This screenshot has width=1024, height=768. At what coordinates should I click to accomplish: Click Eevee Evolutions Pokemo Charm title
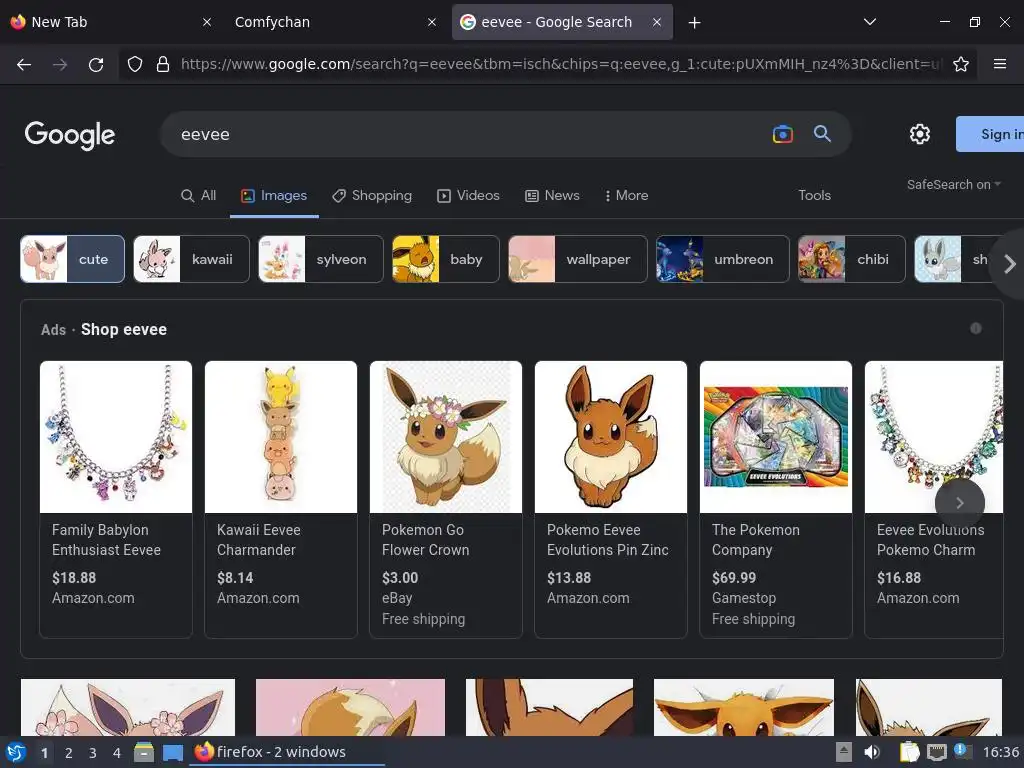930,540
